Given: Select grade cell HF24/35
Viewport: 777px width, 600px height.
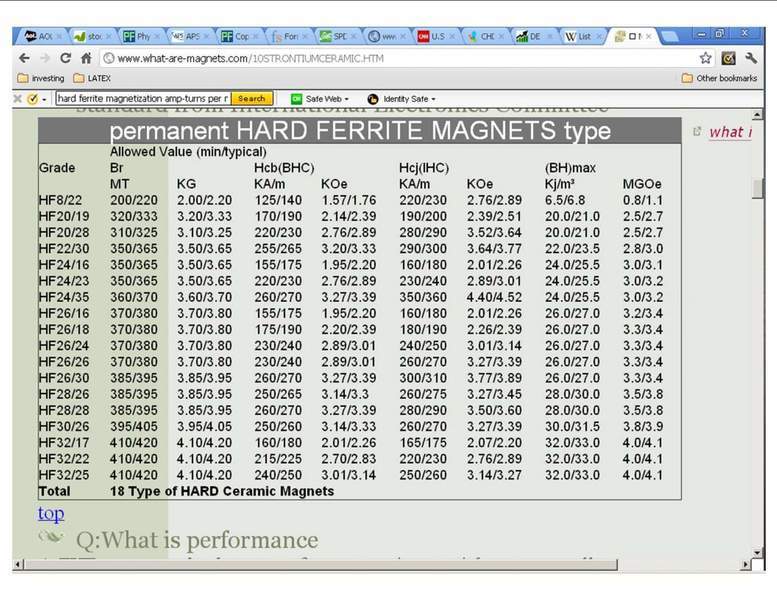Looking at the screenshot, I should 64,297.
